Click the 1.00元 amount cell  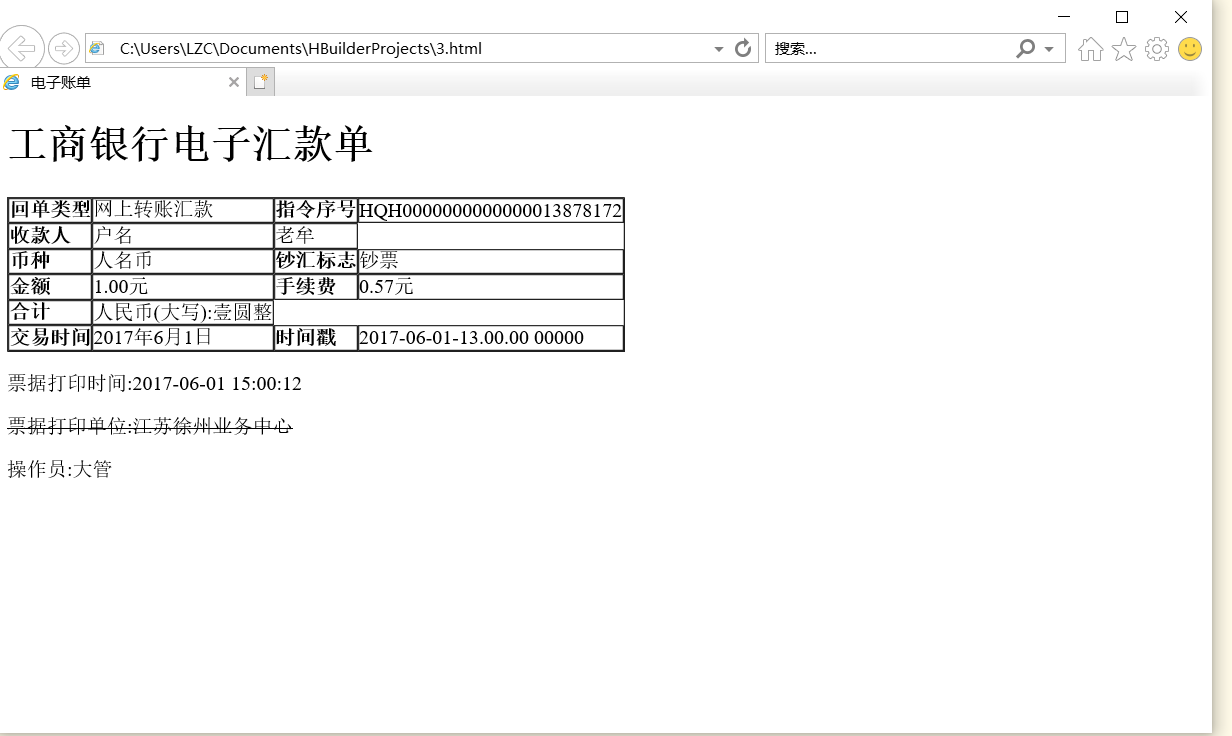click(183, 287)
